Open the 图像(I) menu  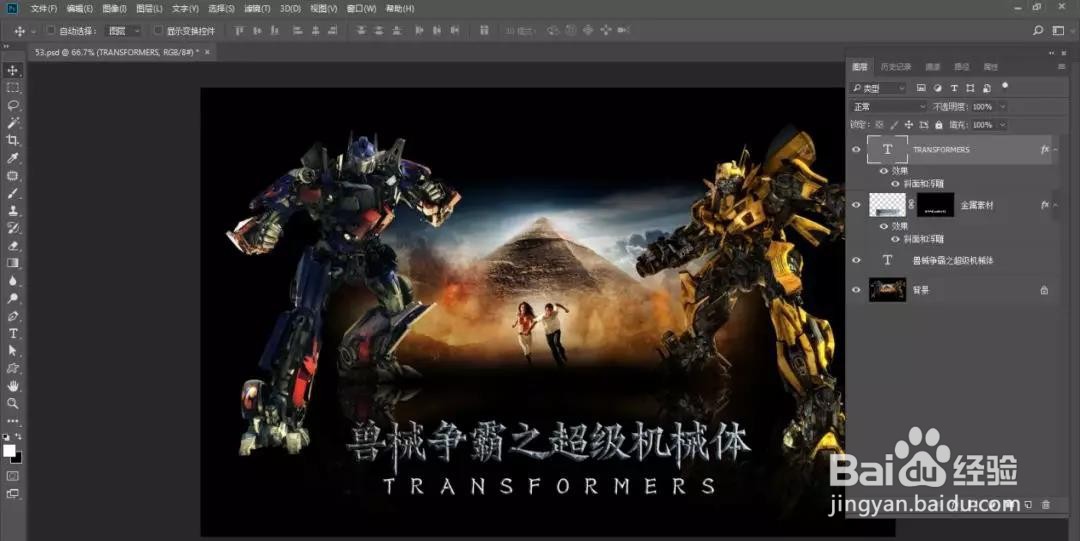tap(114, 9)
